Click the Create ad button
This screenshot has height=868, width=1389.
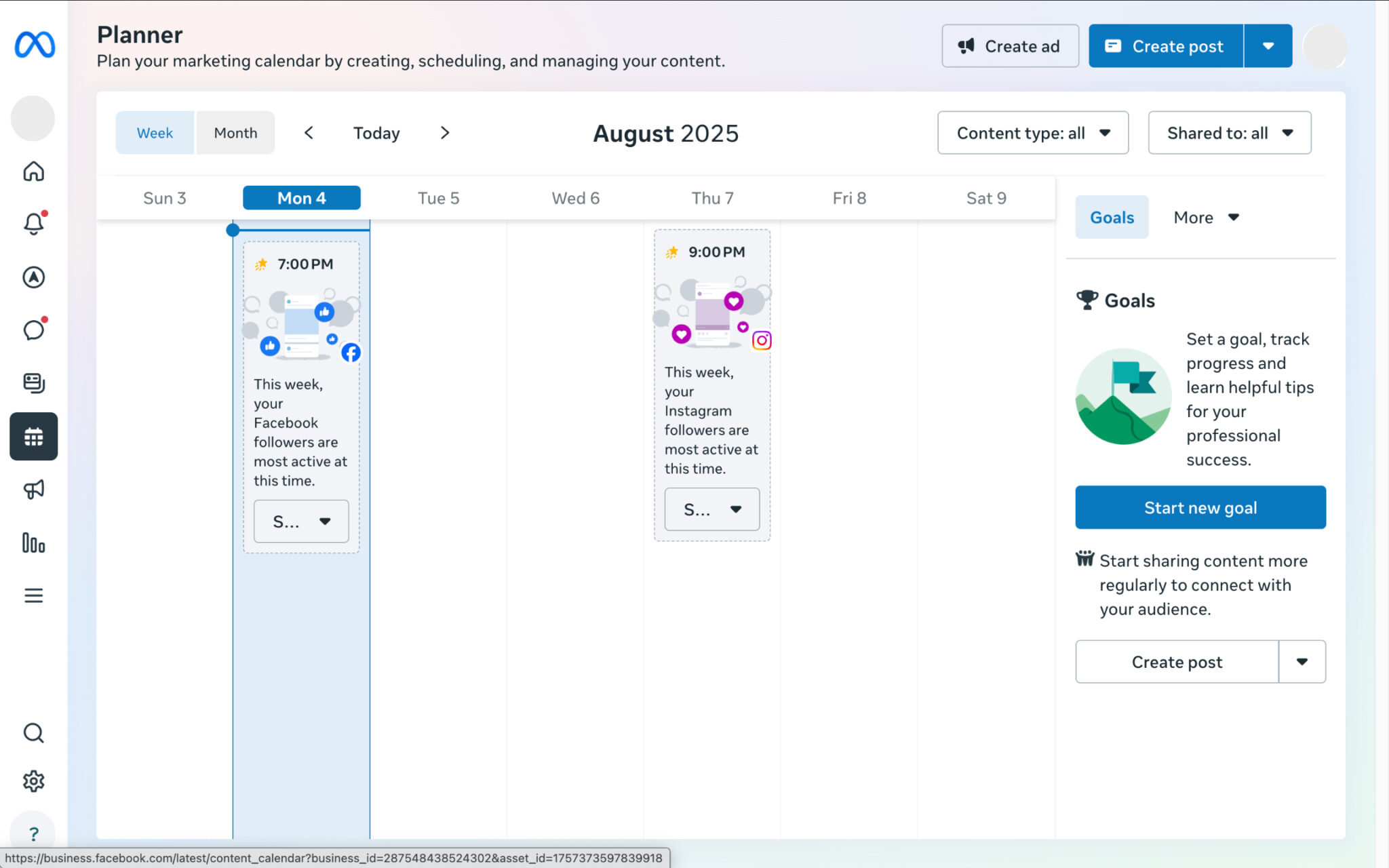coord(1010,45)
